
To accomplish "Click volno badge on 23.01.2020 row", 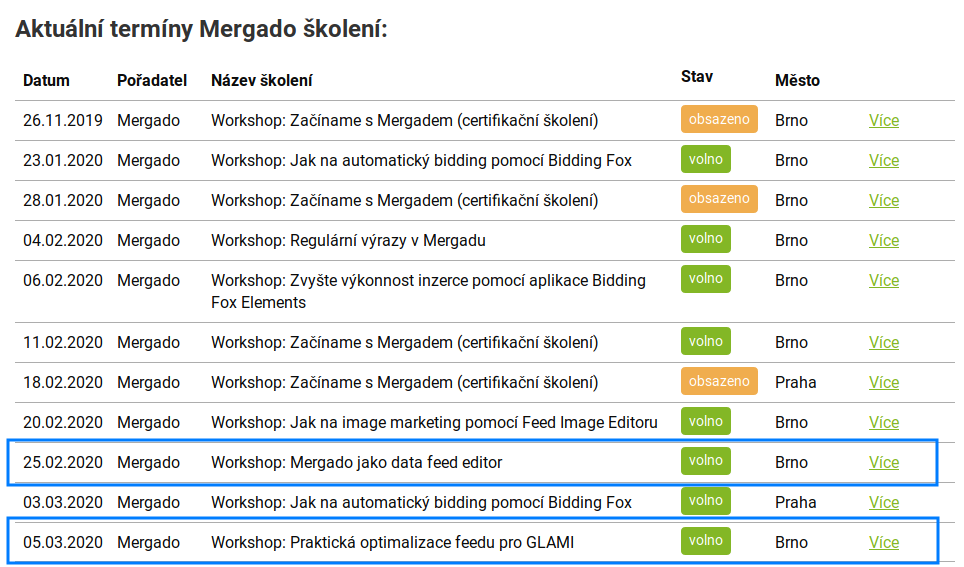I will [705, 159].
